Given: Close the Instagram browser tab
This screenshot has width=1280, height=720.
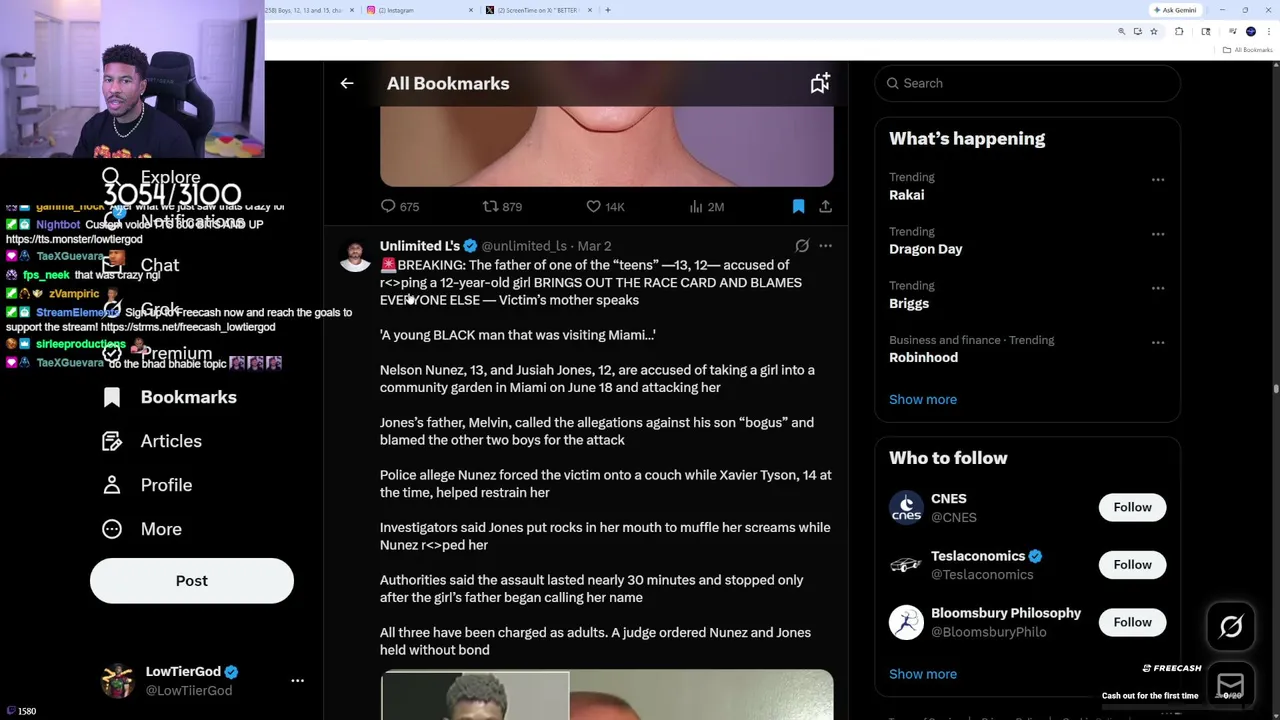Looking at the screenshot, I should click(x=471, y=10).
